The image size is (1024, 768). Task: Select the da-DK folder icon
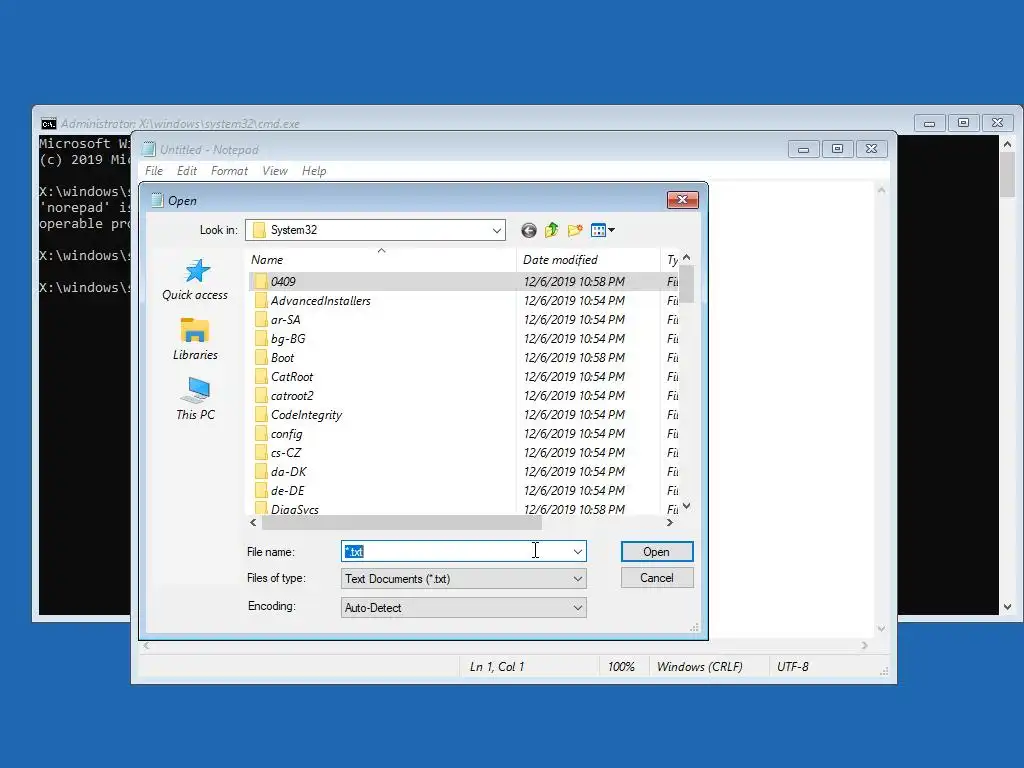[261, 471]
